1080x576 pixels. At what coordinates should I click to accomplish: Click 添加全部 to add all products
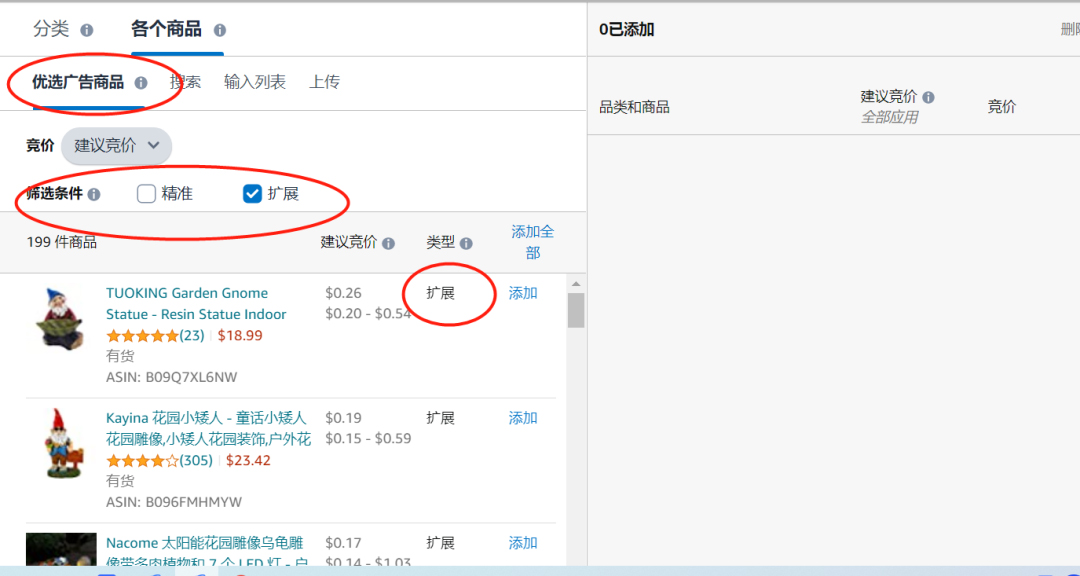[x=532, y=243]
